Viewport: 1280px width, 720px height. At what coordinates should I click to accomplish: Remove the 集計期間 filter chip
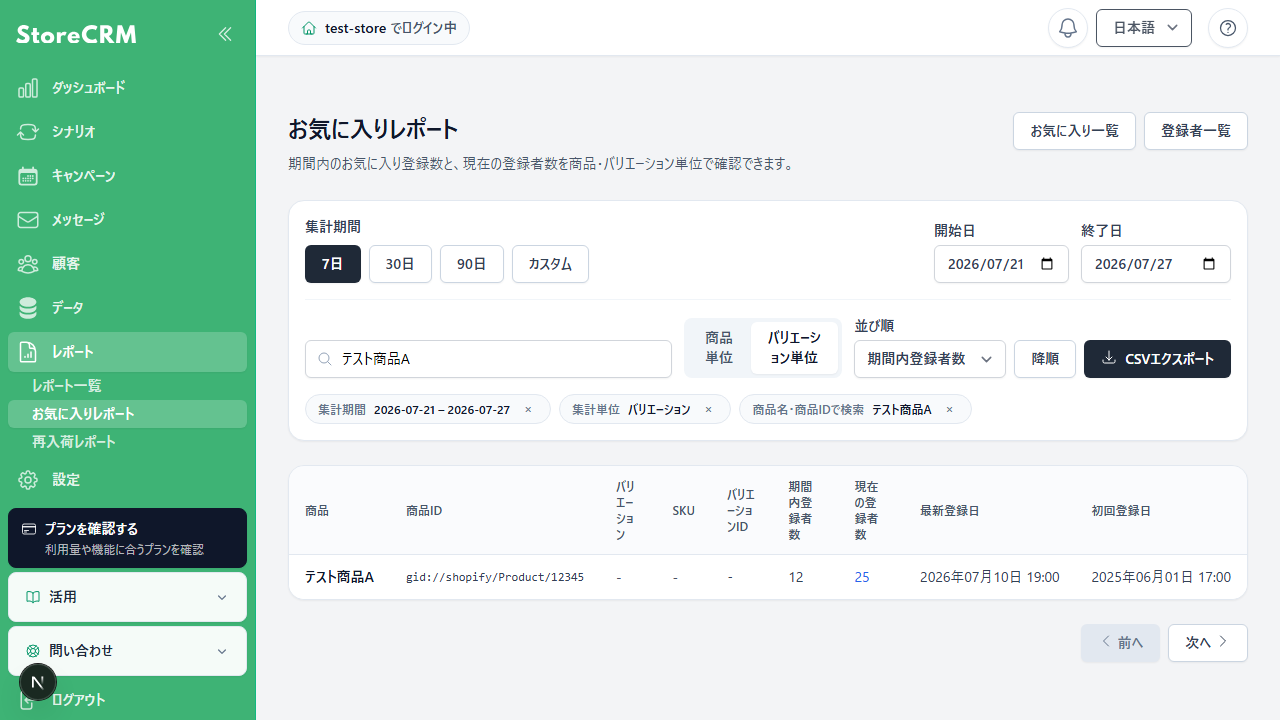click(x=528, y=410)
